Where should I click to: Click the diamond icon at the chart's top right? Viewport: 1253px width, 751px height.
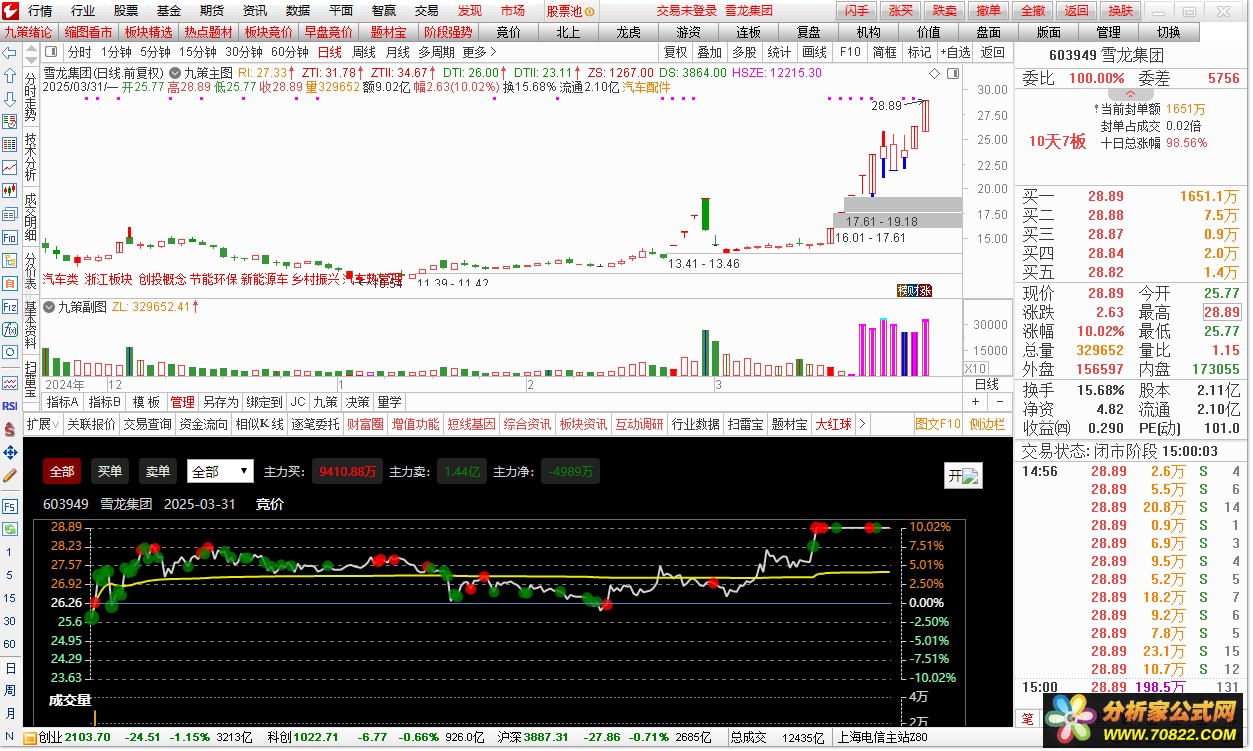click(934, 73)
